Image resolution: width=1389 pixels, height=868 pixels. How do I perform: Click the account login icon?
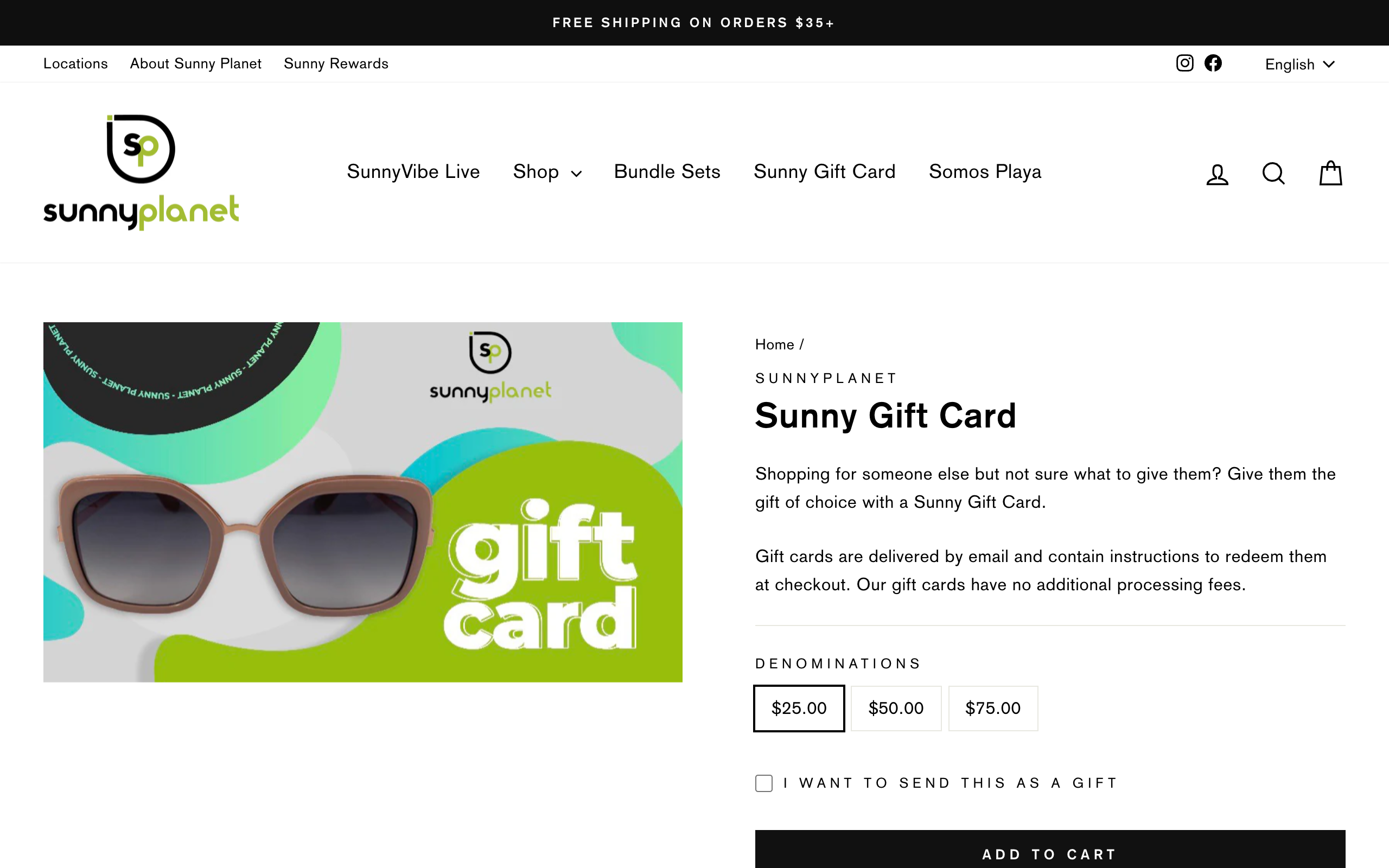(x=1216, y=173)
